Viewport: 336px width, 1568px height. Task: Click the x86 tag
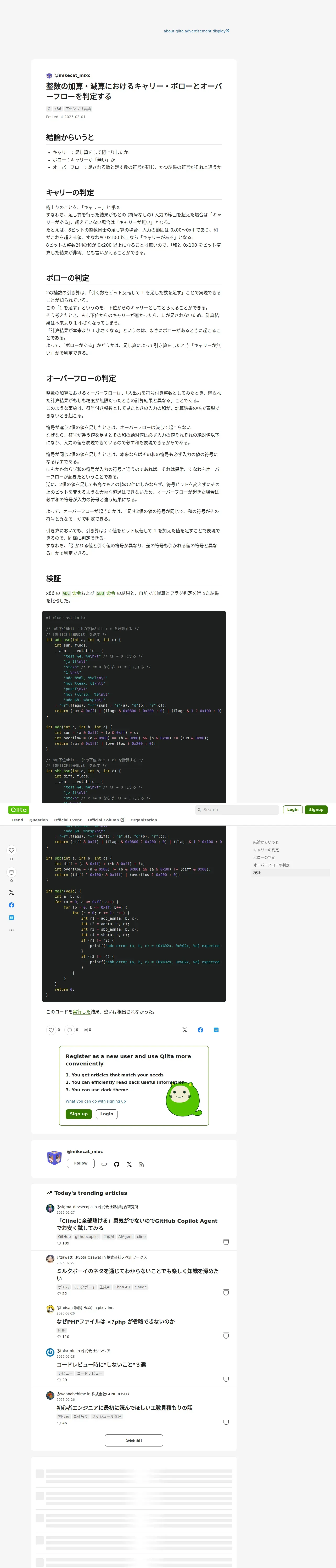click(57, 109)
